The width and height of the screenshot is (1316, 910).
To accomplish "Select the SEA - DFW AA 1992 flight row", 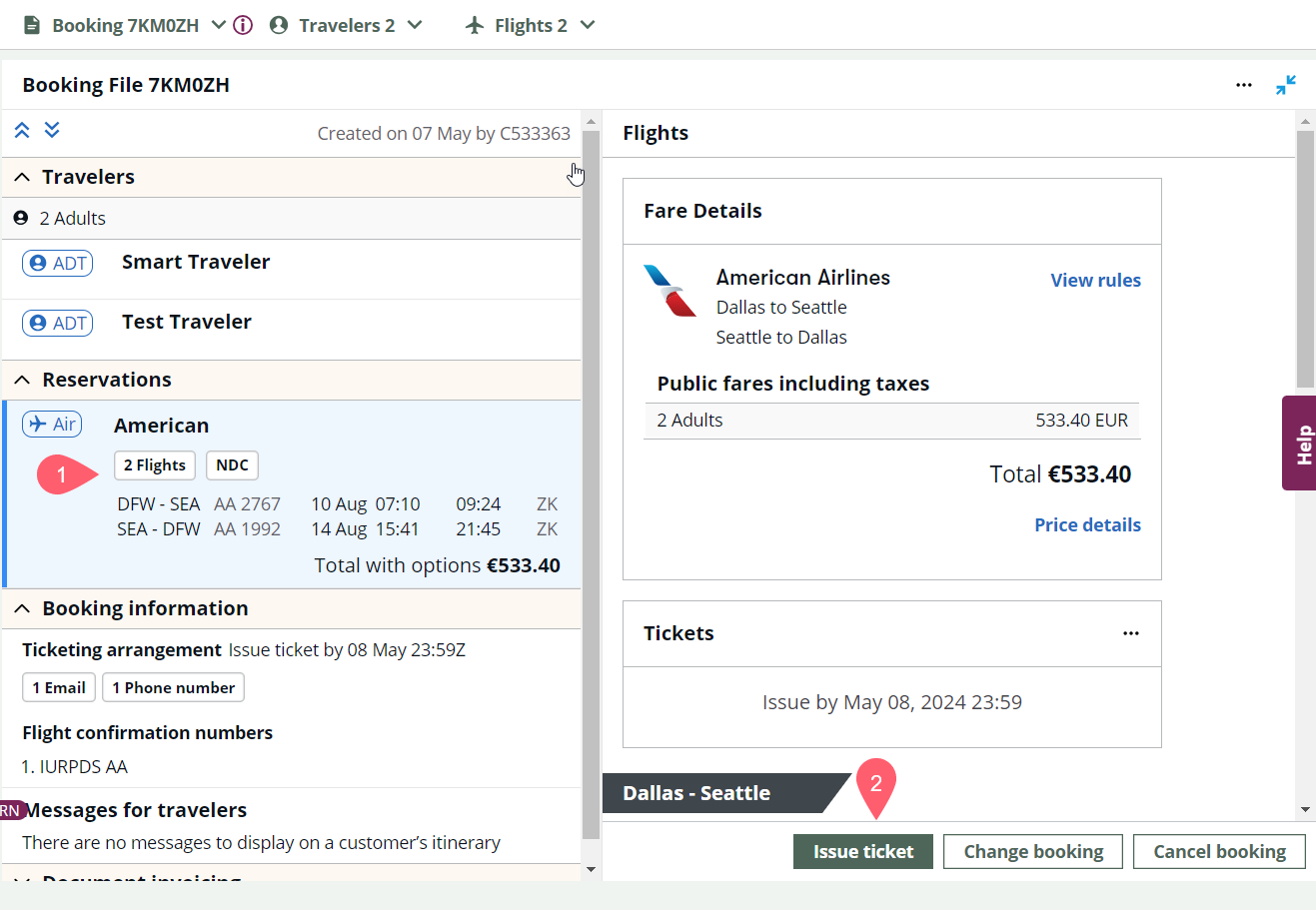I will tap(338, 529).
